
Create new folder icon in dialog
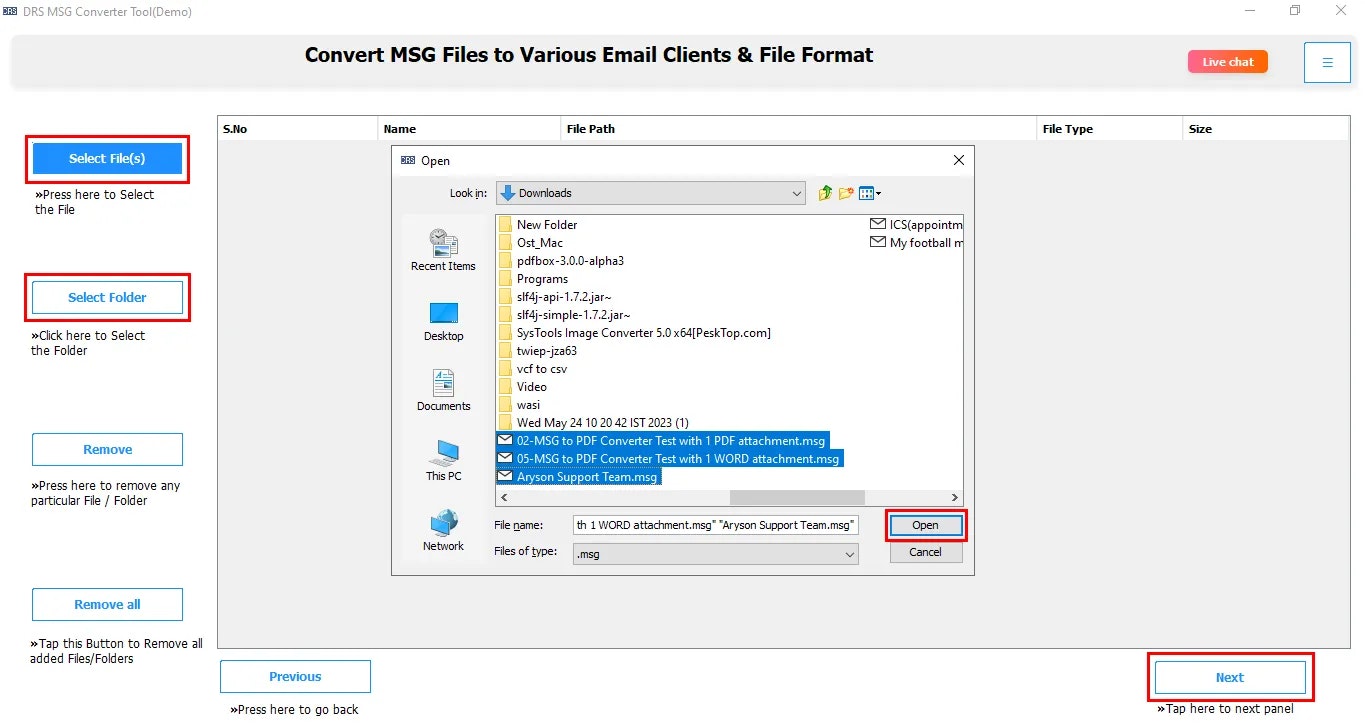point(846,193)
